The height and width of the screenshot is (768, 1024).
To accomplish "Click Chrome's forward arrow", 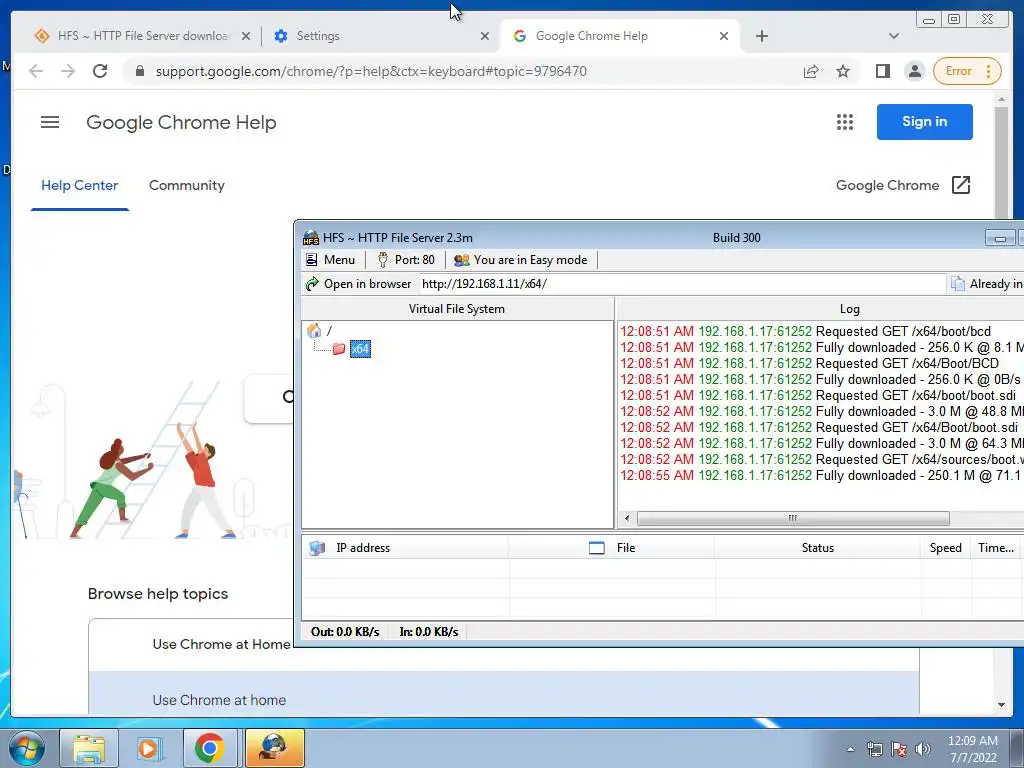I will point(68,71).
